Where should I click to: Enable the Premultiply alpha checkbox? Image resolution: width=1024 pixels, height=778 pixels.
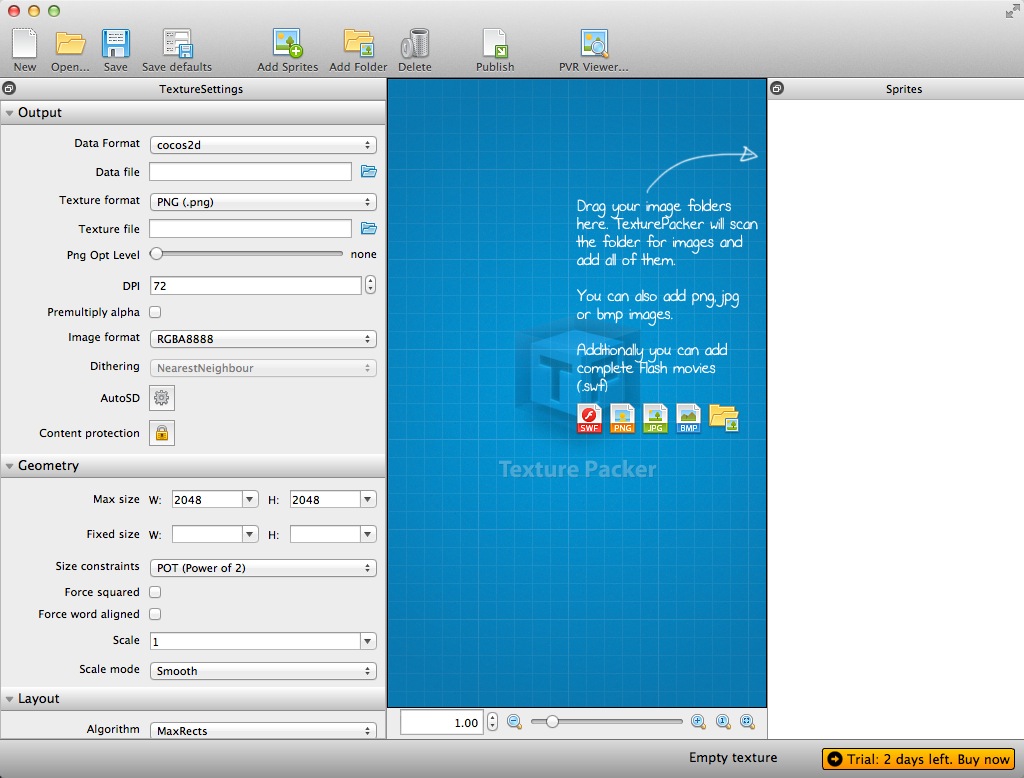tap(155, 311)
